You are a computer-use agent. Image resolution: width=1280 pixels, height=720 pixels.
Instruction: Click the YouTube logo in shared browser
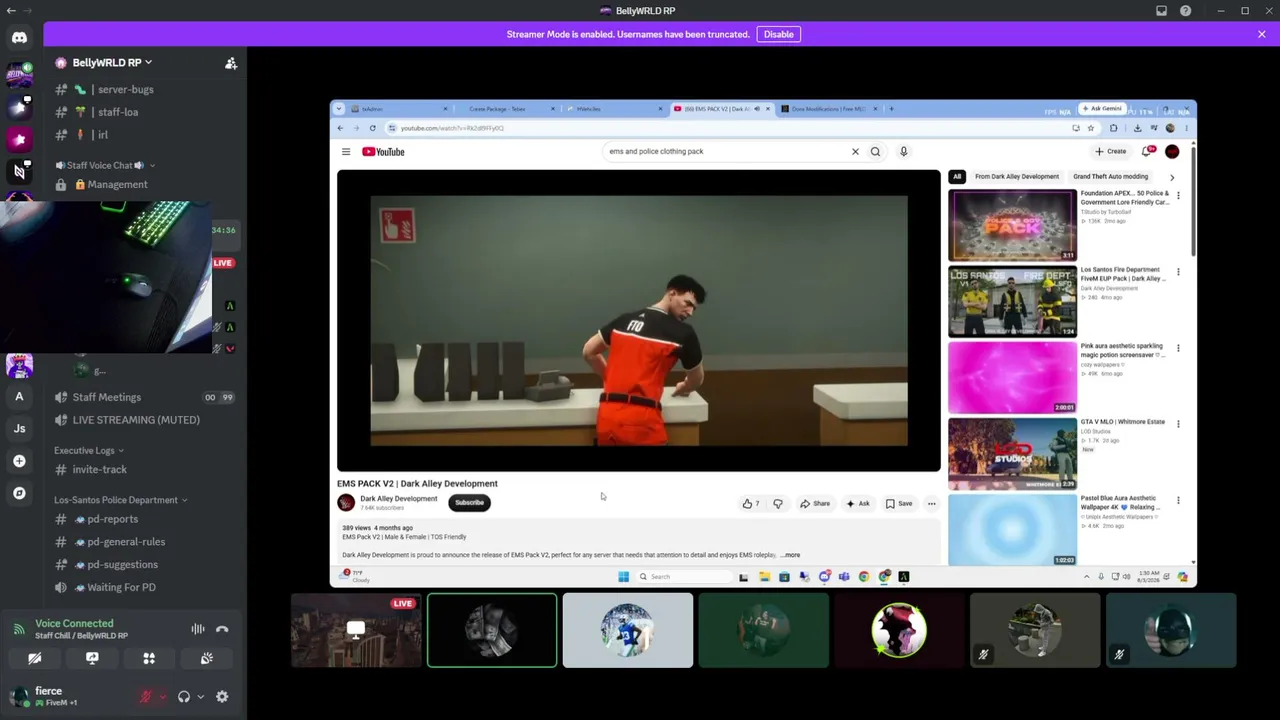pos(383,152)
